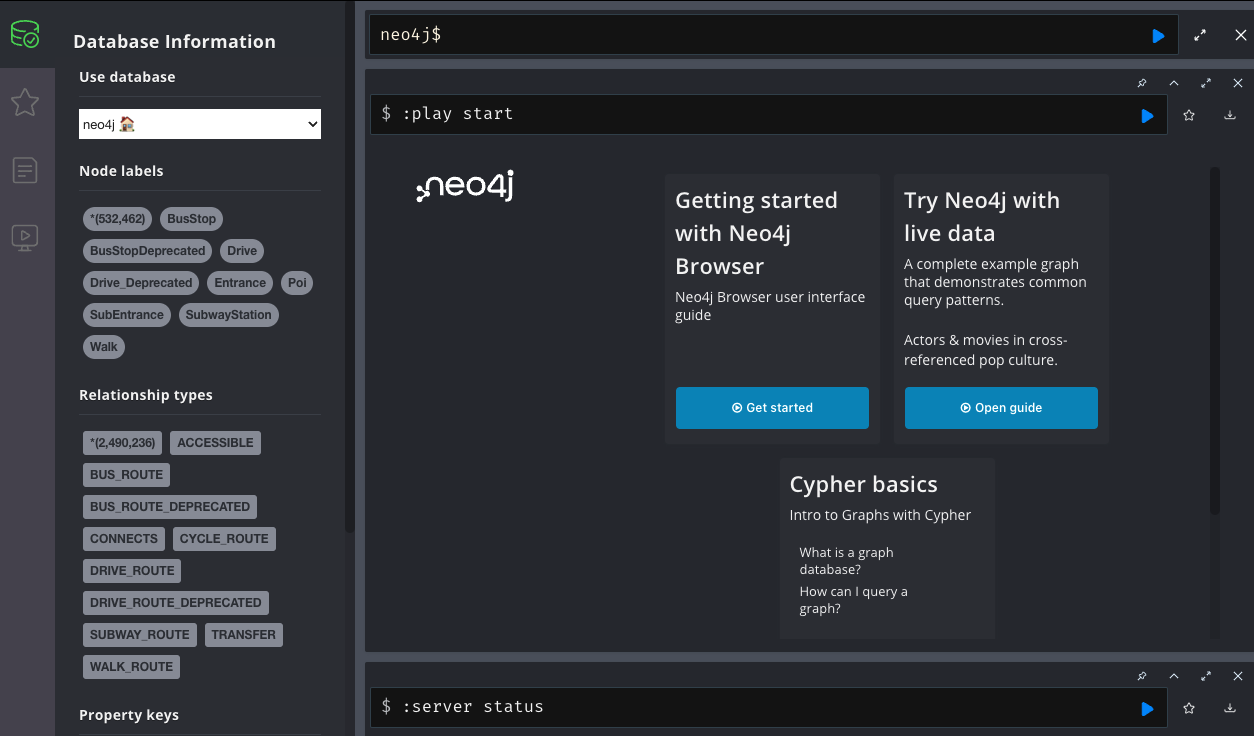Click the sidebar vertical scrollbar
This screenshot has height=736, width=1254.
point(349,265)
